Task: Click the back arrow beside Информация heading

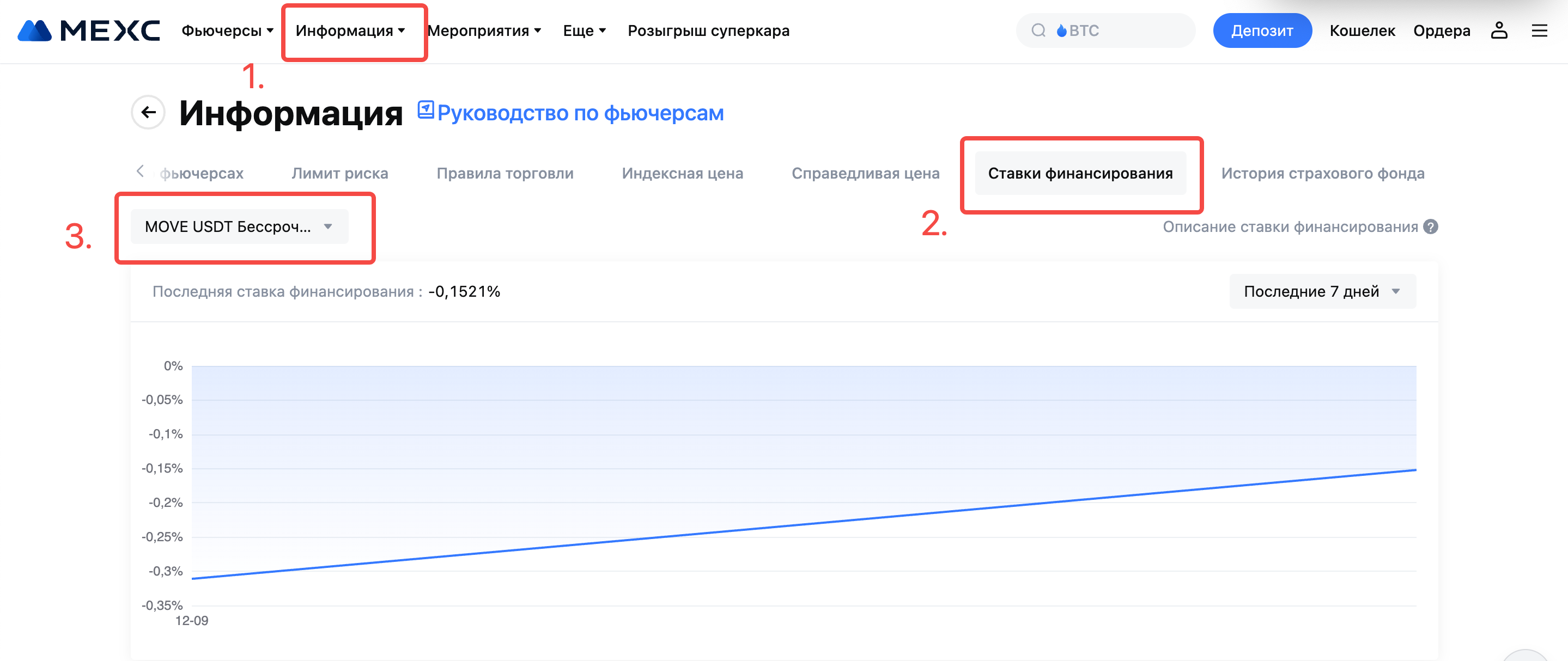Action: (x=148, y=112)
